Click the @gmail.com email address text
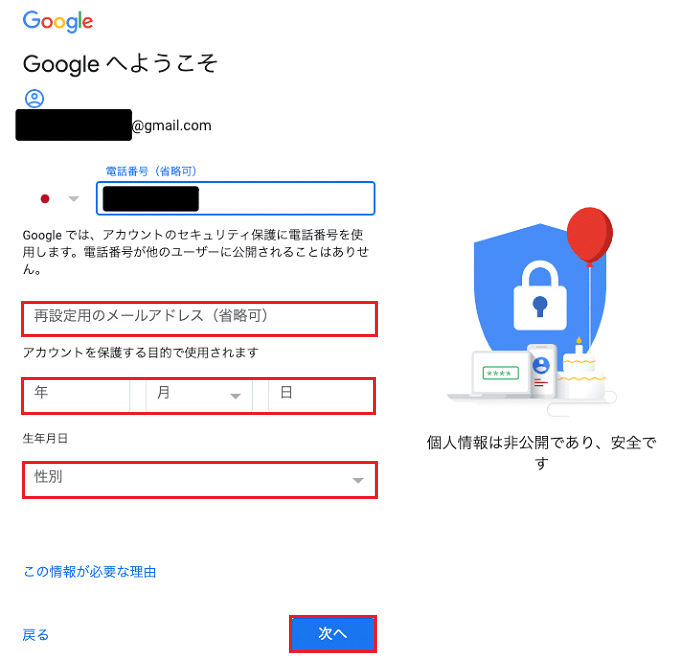This screenshot has width=682, height=661. (171, 126)
